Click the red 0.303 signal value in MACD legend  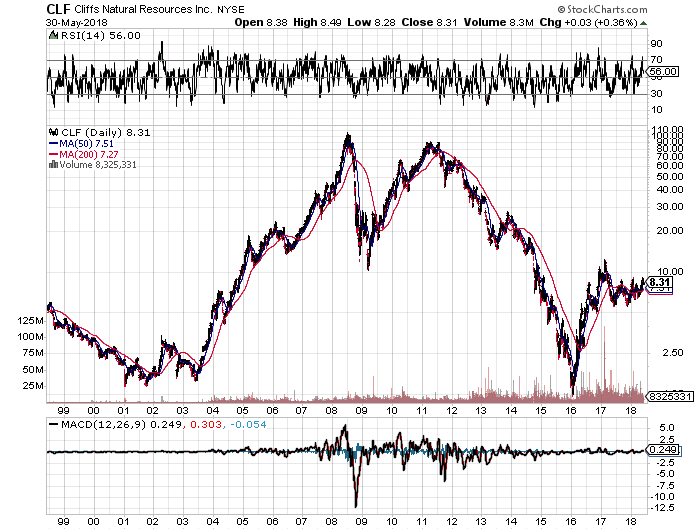coord(206,424)
